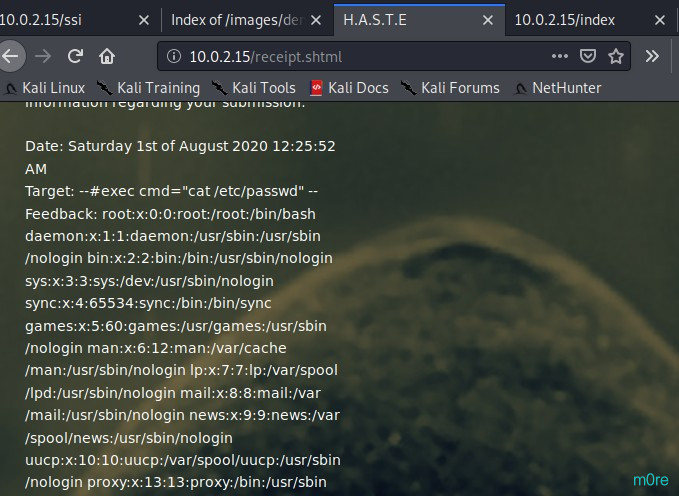Open the browser home page

(107, 56)
